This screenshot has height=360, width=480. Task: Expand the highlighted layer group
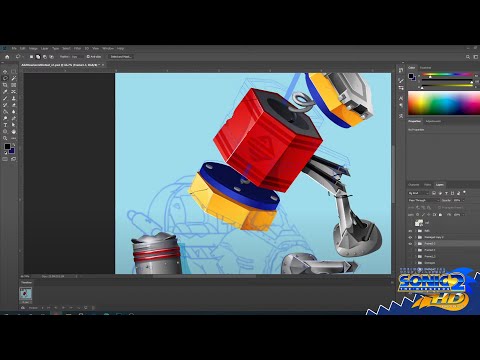[415, 244]
